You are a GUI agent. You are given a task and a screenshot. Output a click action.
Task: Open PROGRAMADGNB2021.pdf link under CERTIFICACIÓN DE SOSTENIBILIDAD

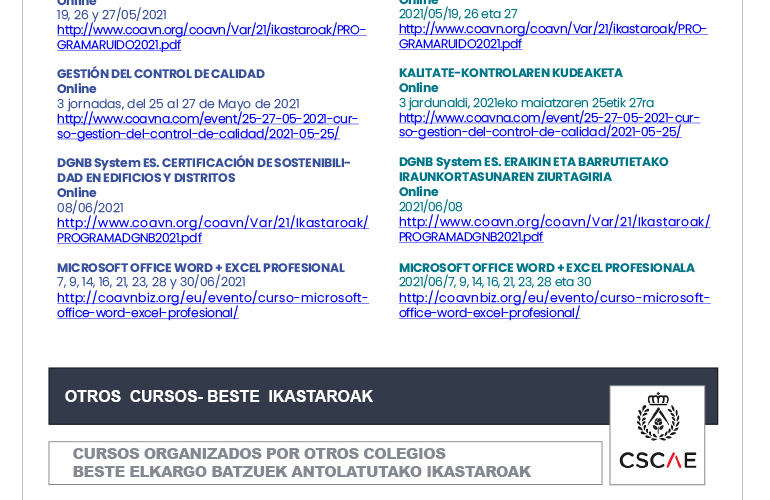[x=213, y=230]
